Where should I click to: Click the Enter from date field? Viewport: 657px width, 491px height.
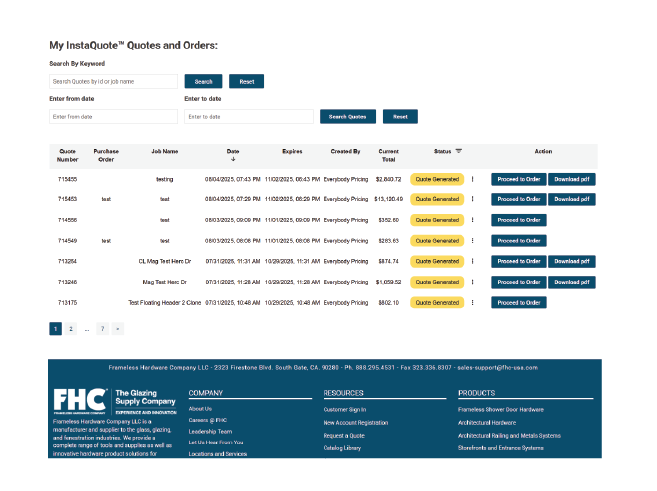[114, 116]
